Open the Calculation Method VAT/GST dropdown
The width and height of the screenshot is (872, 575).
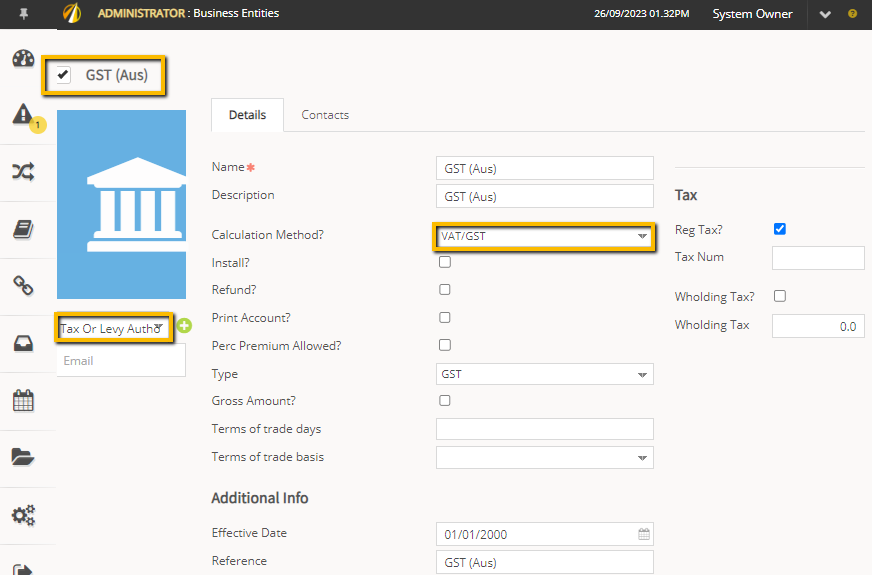pos(544,236)
